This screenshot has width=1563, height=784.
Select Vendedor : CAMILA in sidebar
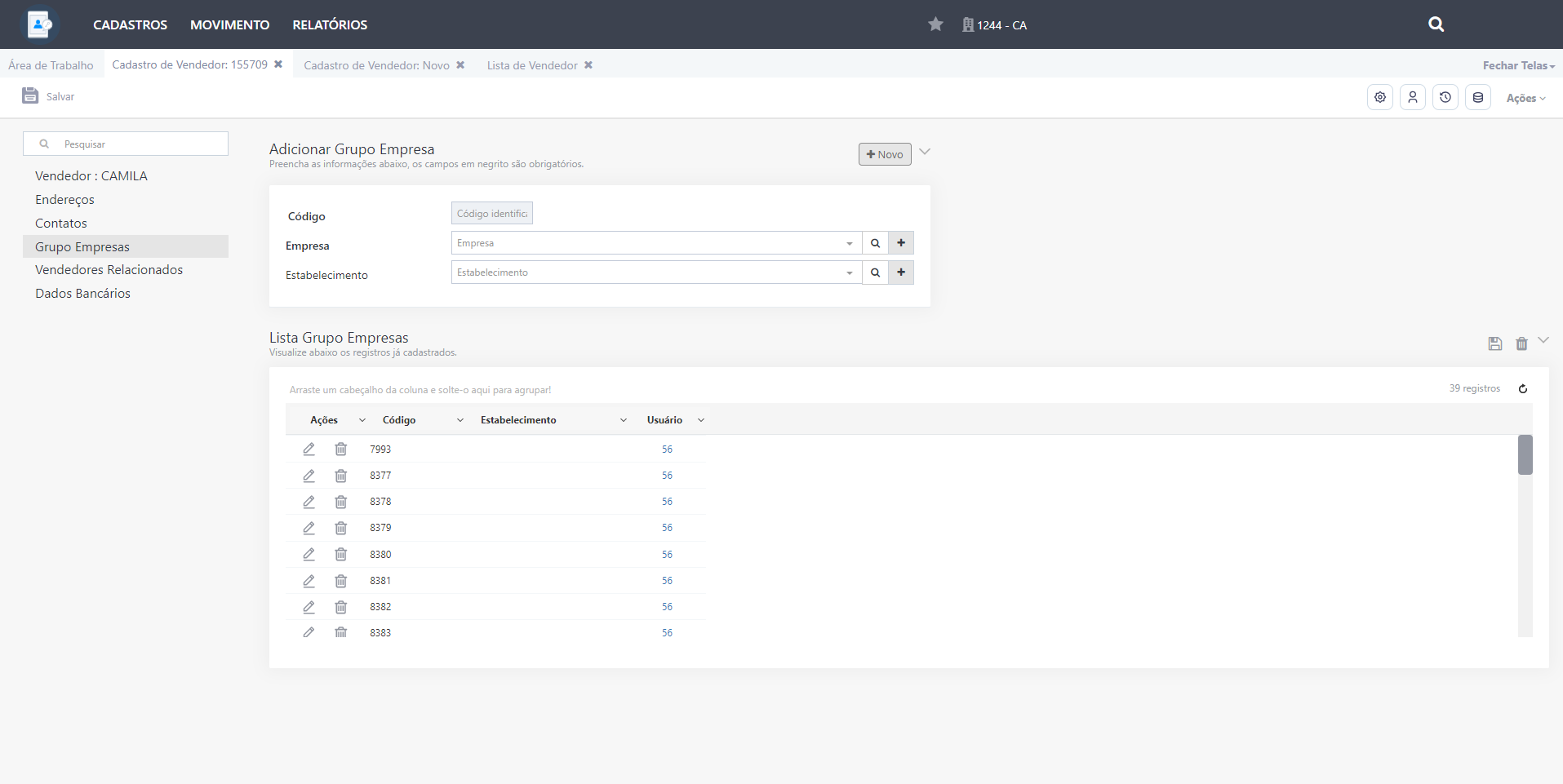91,175
